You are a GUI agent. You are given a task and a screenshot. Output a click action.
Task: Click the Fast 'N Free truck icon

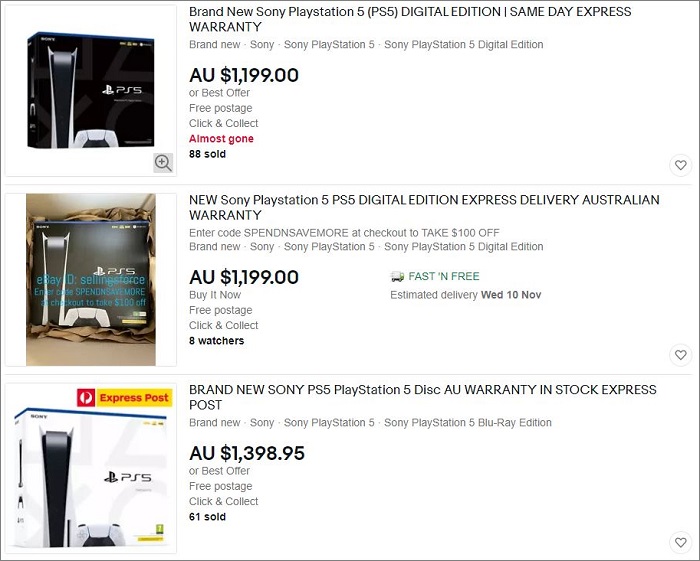[x=397, y=276]
